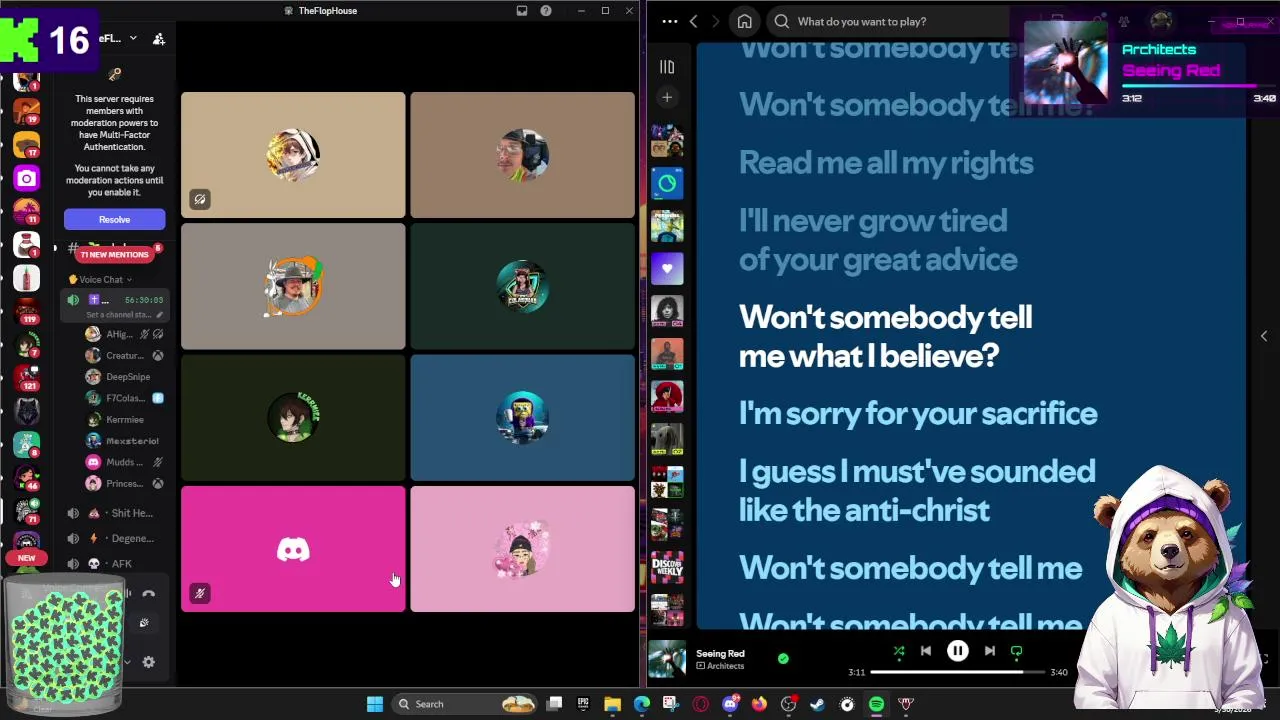Open the wolf server icon
The width and height of the screenshot is (1280, 720).
point(27,410)
